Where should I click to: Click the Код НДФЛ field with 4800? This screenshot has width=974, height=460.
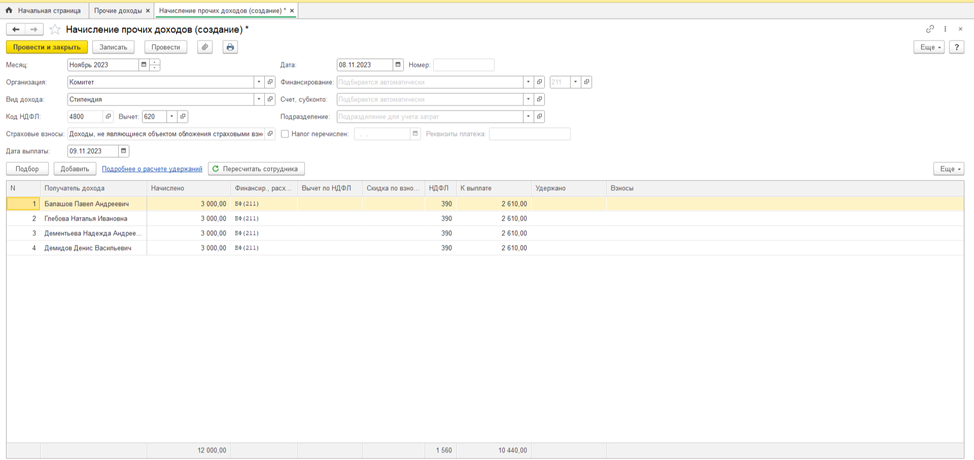point(85,116)
